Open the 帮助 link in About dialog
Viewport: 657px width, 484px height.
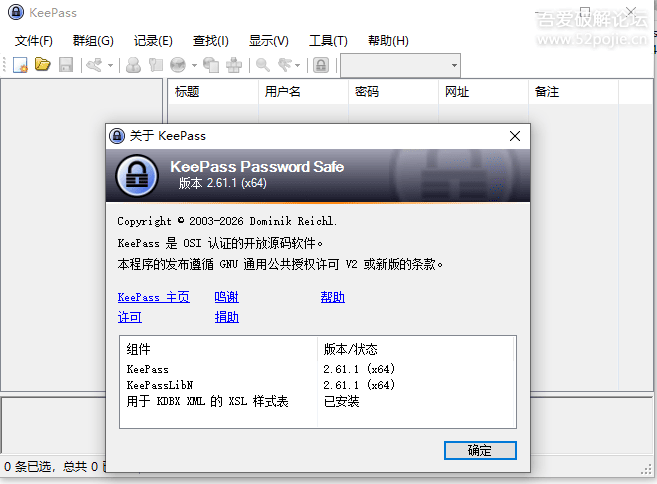pos(333,297)
